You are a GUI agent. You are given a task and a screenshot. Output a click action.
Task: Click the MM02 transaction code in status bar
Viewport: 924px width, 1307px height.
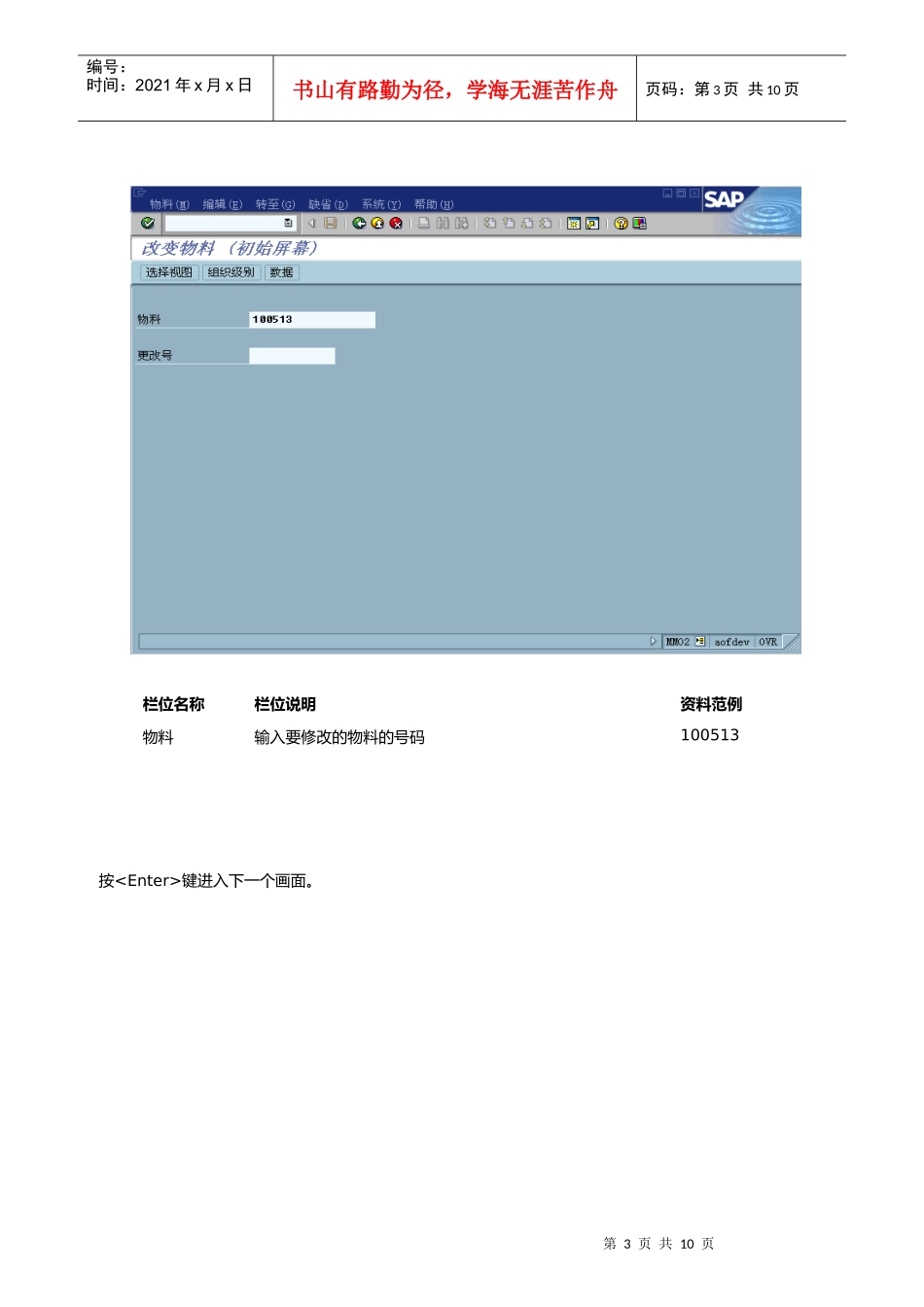[x=678, y=642]
